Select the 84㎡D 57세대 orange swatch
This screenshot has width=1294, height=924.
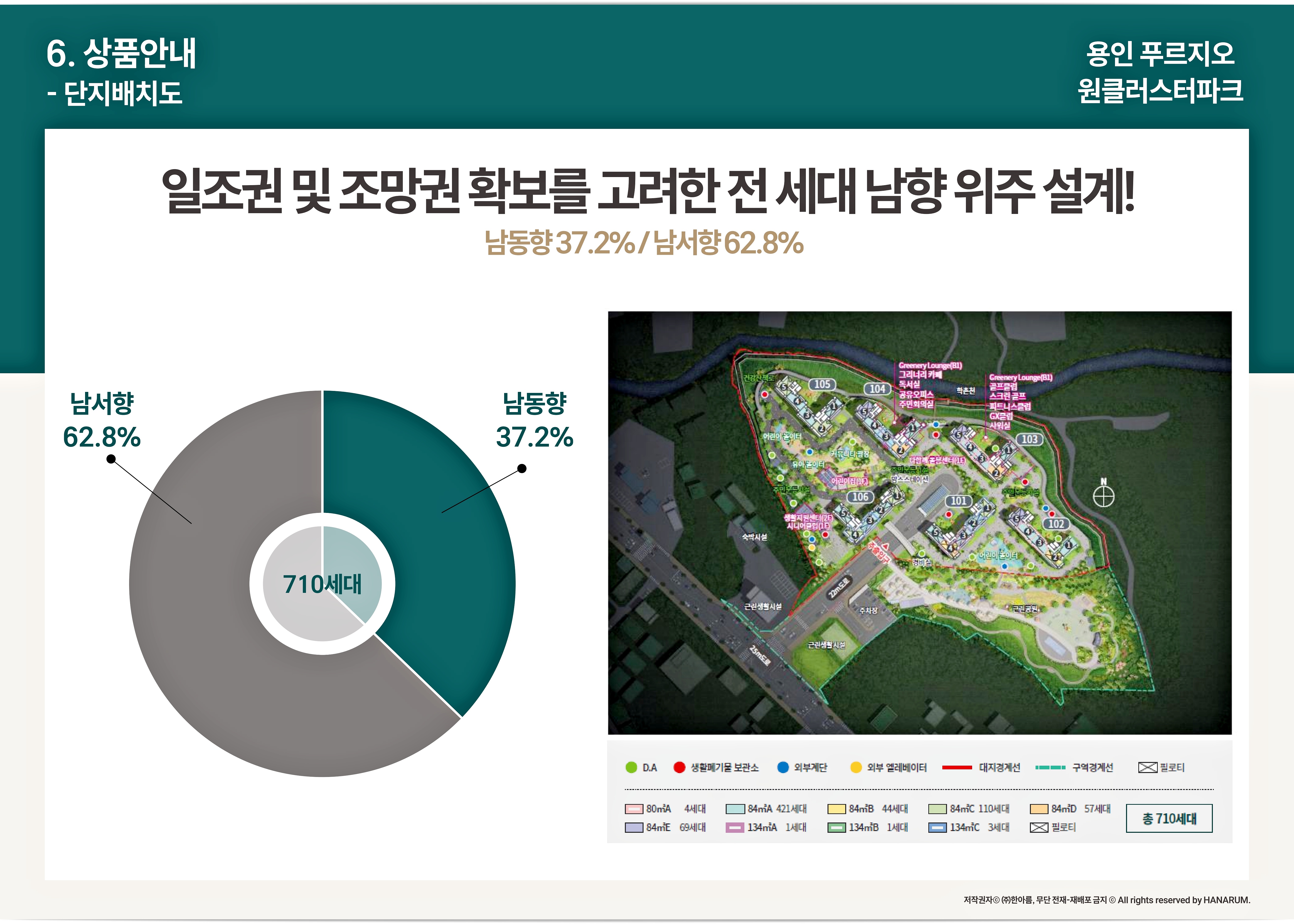(1039, 809)
